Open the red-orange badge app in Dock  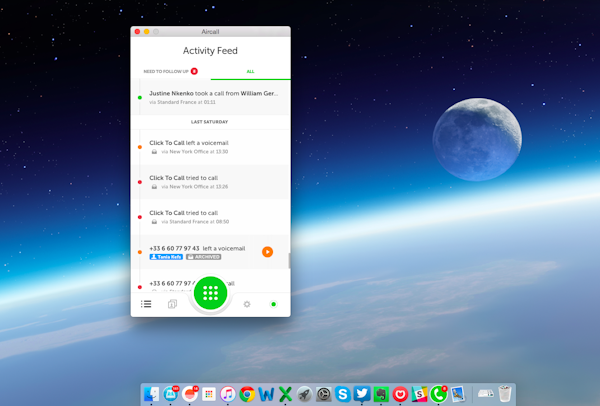pos(190,394)
